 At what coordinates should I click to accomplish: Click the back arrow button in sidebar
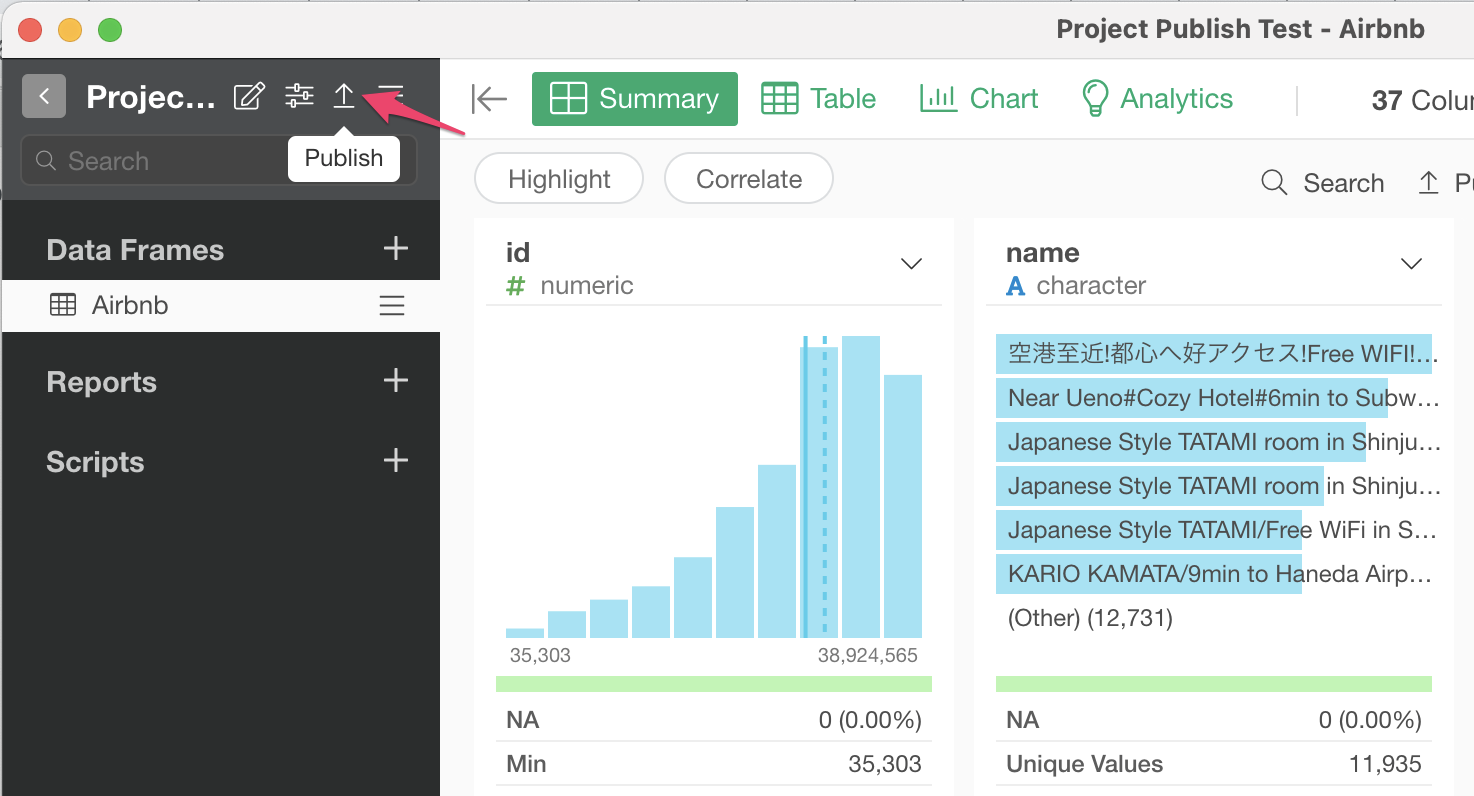tap(44, 97)
